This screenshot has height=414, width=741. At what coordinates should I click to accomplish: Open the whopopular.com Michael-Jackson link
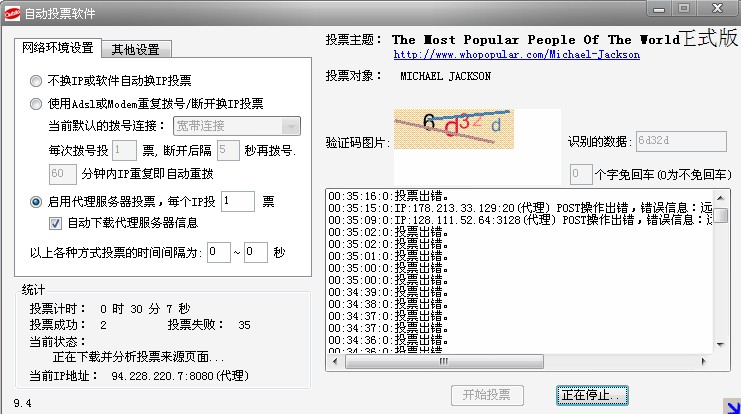pos(516,55)
